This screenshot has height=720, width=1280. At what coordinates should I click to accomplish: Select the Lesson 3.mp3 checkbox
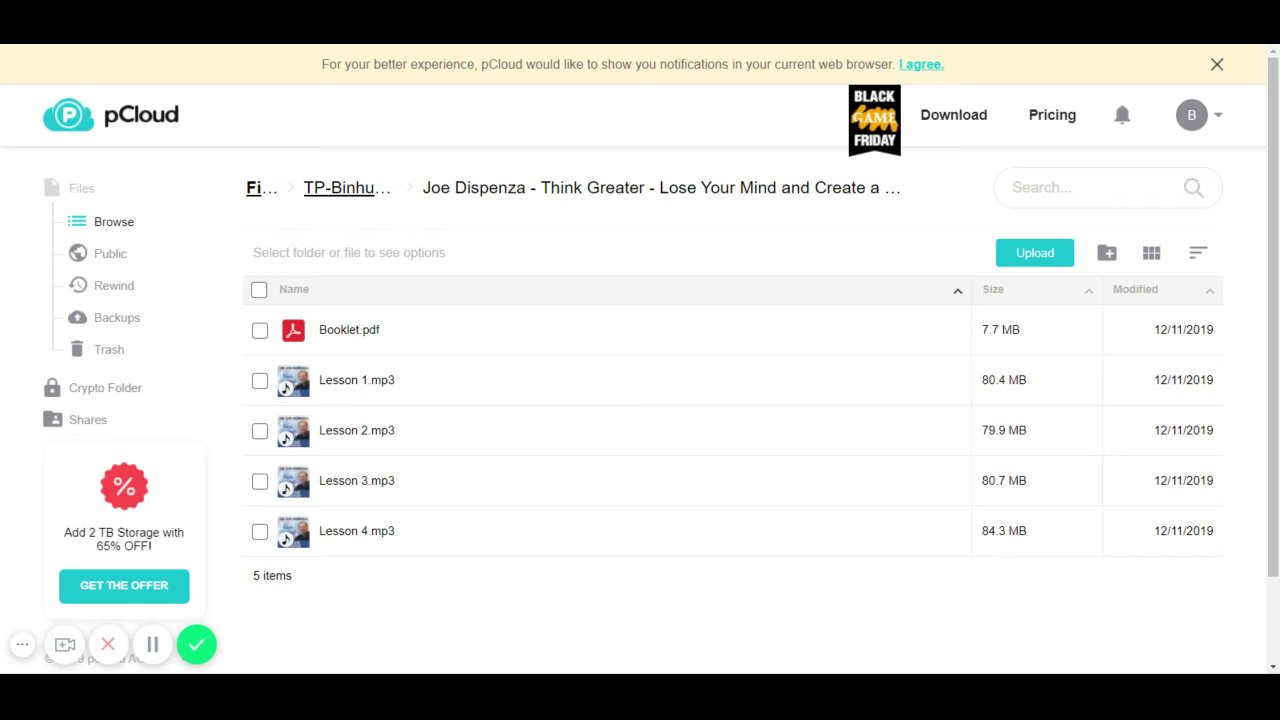260,481
